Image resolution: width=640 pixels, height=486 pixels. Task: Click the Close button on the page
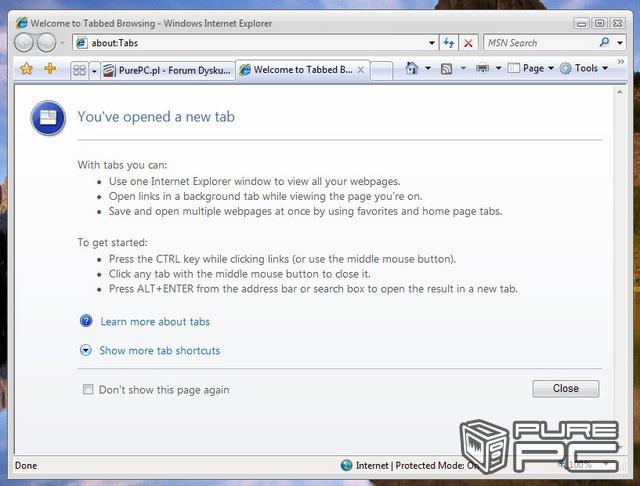coord(565,388)
